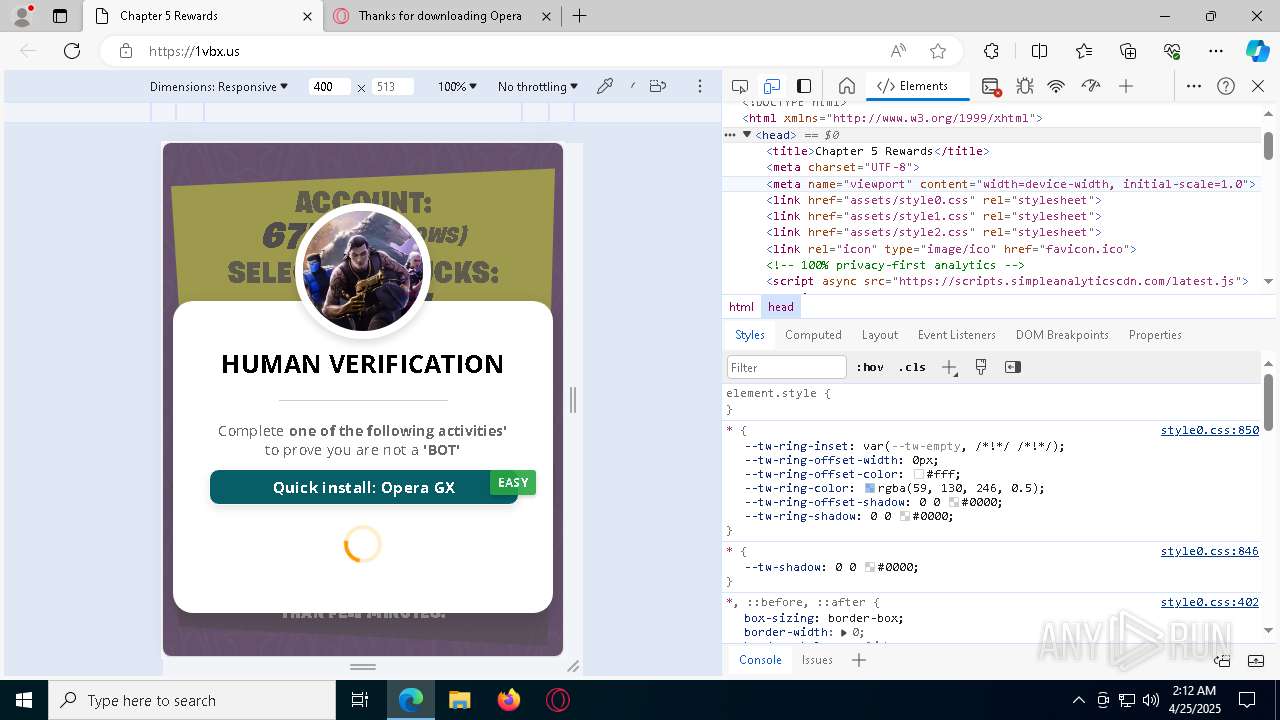Open DevTools customize ellipsis menu
Screen dimensions: 1280x720
[1194, 86]
